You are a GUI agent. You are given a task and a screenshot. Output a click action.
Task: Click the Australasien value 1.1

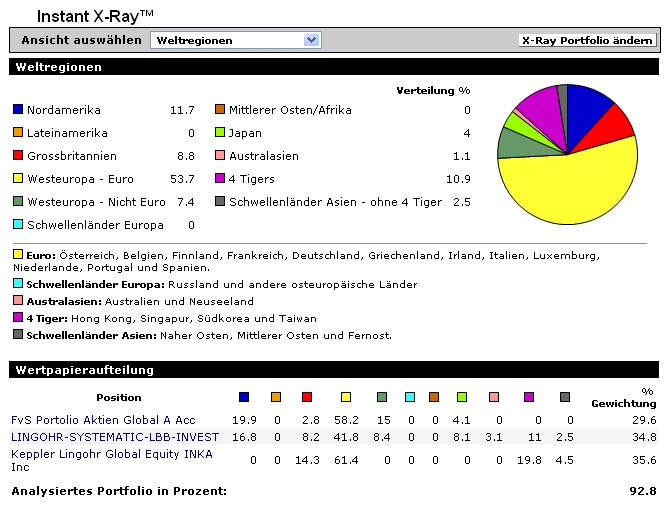[x=462, y=156]
